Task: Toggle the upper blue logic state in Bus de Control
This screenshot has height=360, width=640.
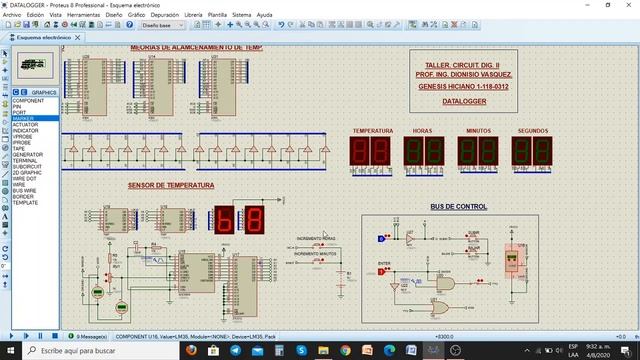Action: [381, 239]
